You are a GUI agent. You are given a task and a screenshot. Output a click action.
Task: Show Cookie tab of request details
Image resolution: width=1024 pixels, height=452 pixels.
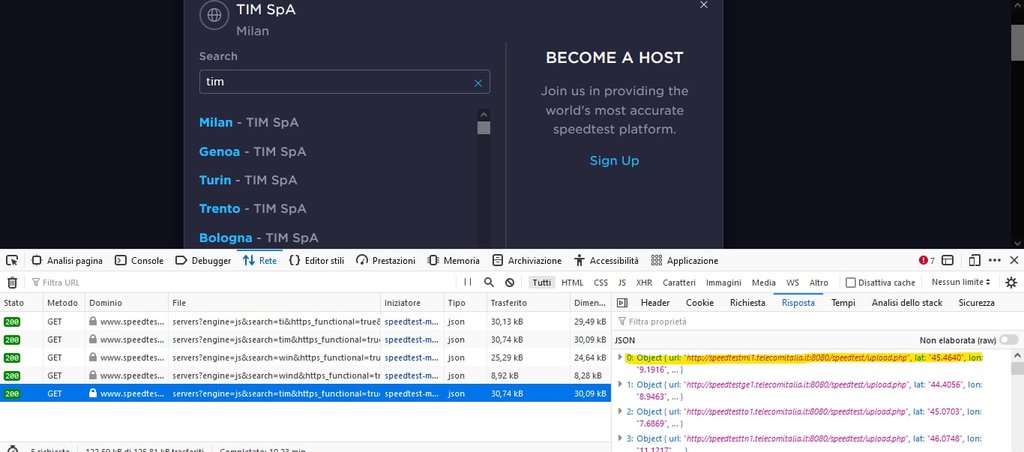pos(699,303)
